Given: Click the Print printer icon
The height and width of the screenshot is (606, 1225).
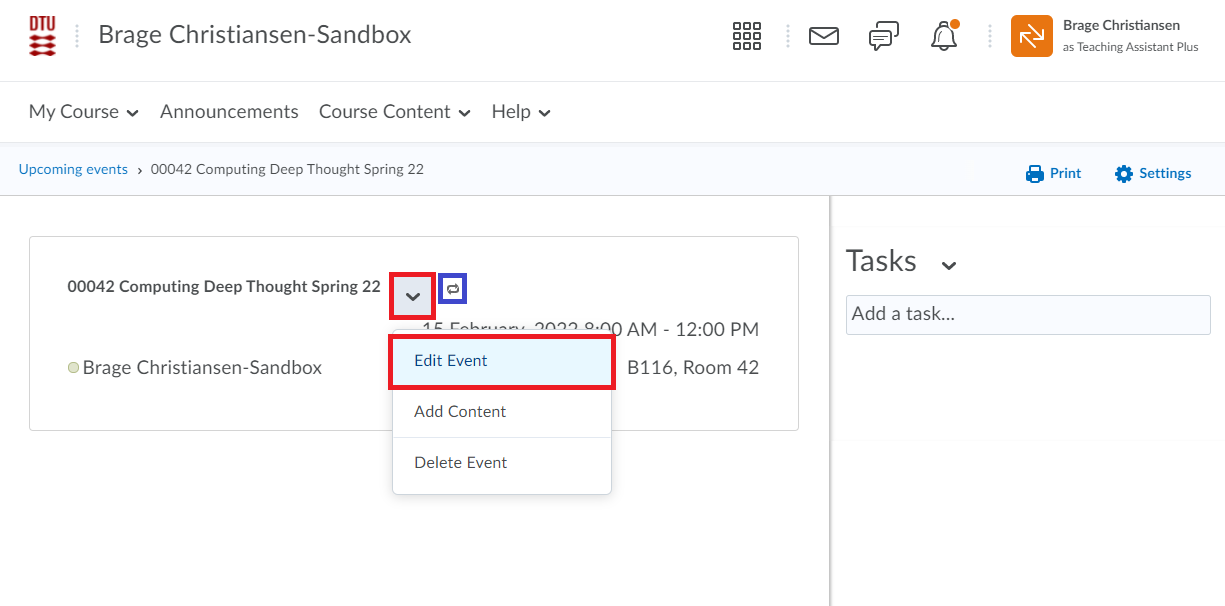Looking at the screenshot, I should [1035, 174].
